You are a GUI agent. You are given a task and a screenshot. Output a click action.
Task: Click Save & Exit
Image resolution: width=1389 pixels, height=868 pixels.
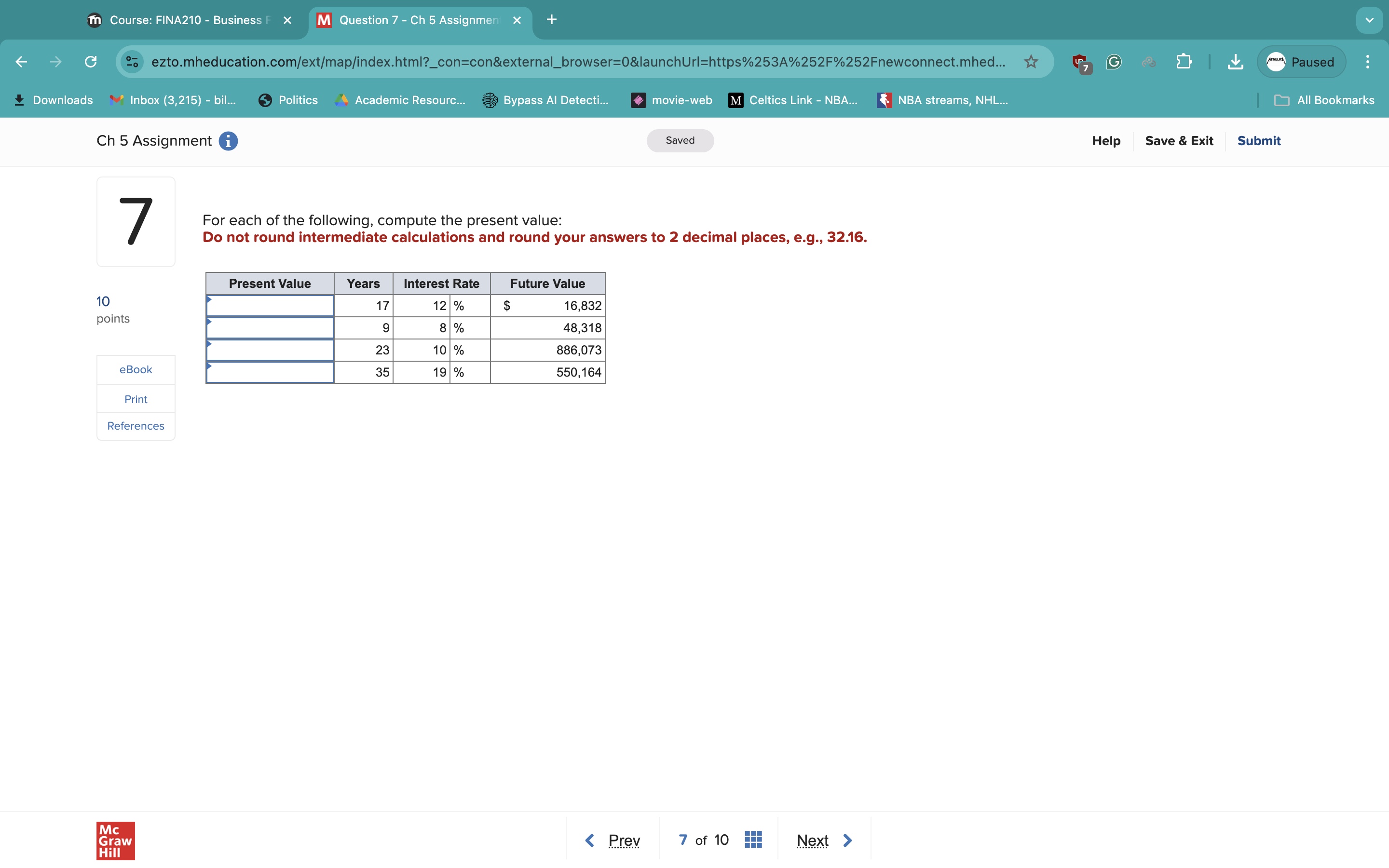click(x=1179, y=141)
